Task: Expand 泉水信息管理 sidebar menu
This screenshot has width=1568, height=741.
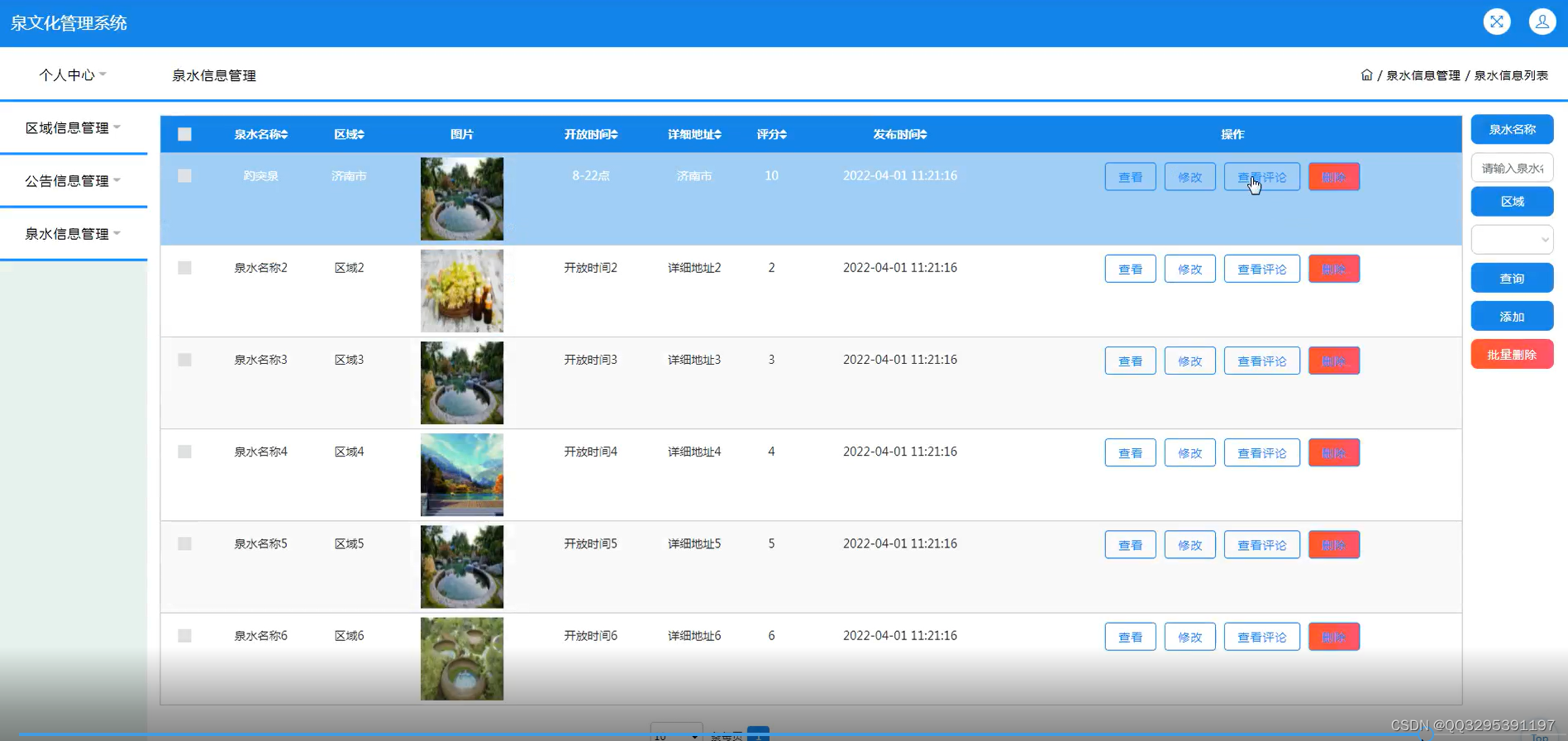Action: click(x=73, y=234)
